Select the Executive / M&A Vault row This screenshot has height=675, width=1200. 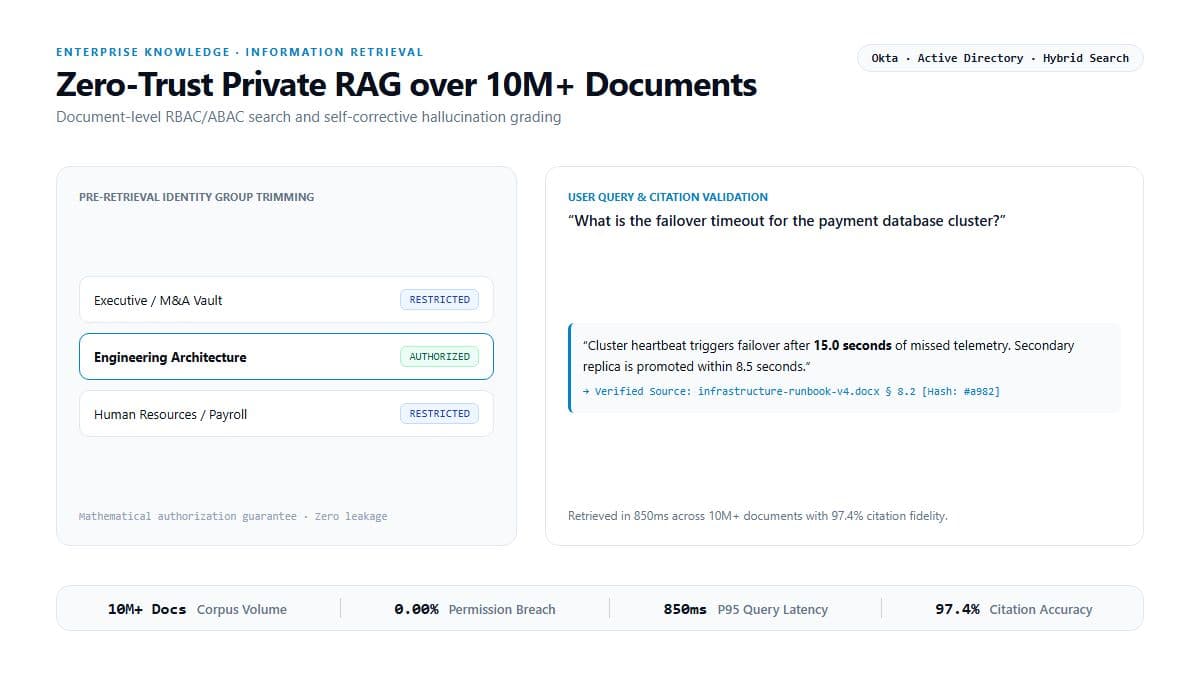[x=286, y=300]
